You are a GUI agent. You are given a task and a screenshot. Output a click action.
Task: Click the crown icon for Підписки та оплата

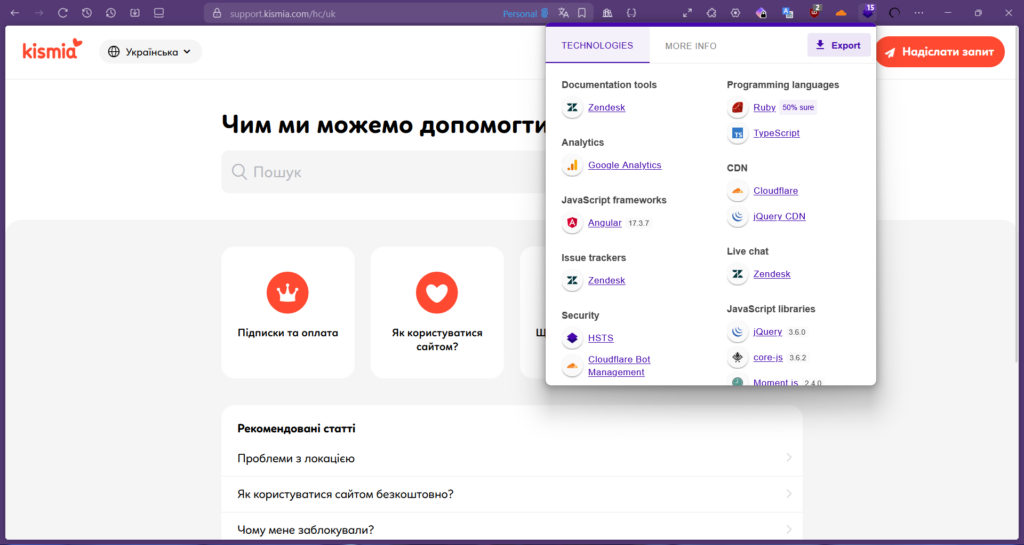point(287,293)
